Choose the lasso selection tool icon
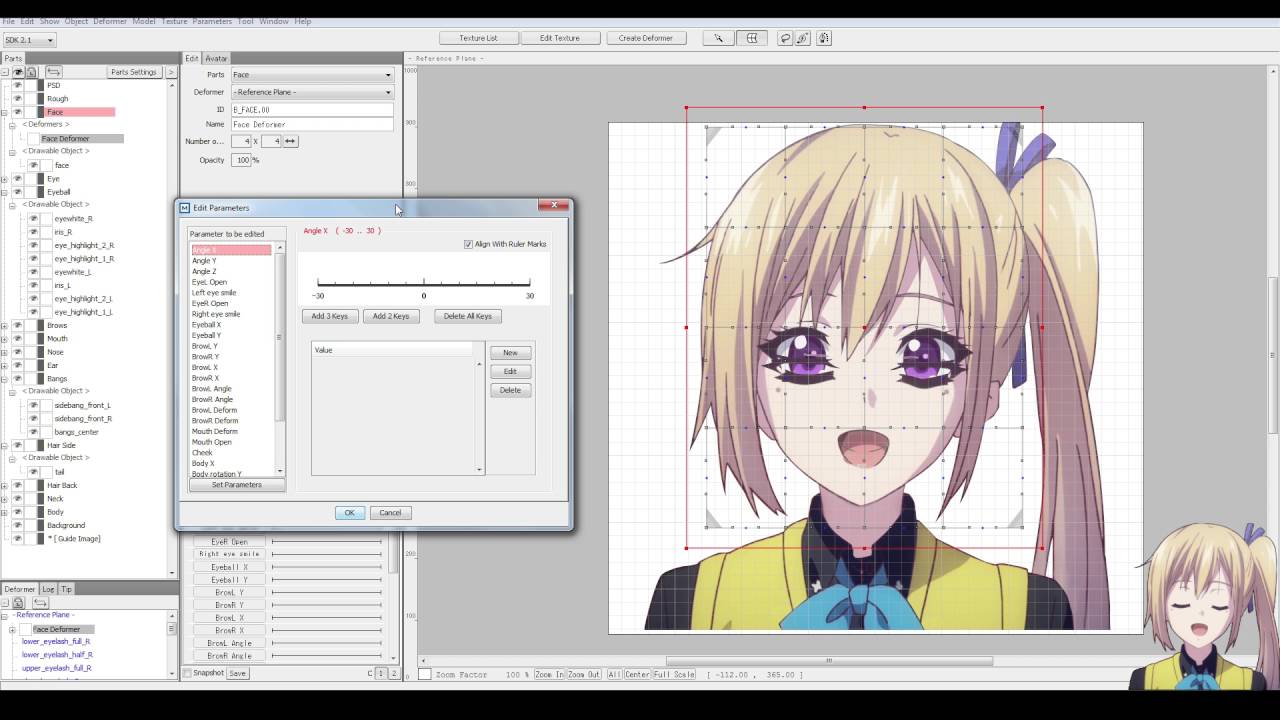 tap(786, 38)
